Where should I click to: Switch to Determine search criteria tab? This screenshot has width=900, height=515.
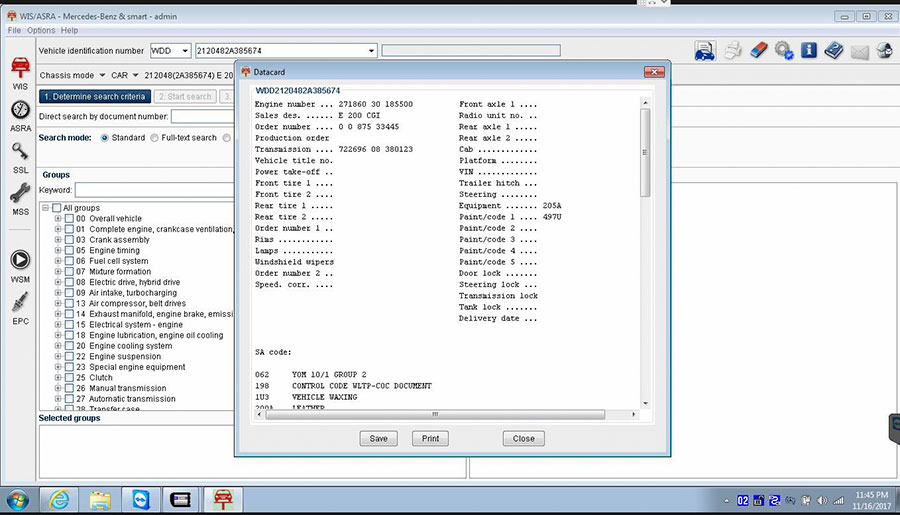tap(95, 97)
